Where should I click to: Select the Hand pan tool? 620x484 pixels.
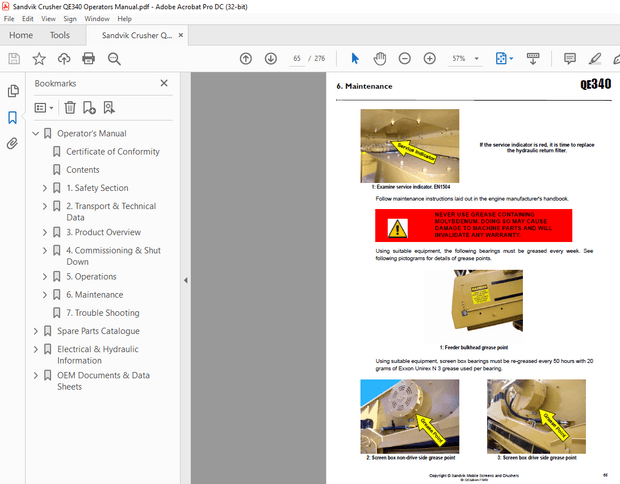pos(380,59)
